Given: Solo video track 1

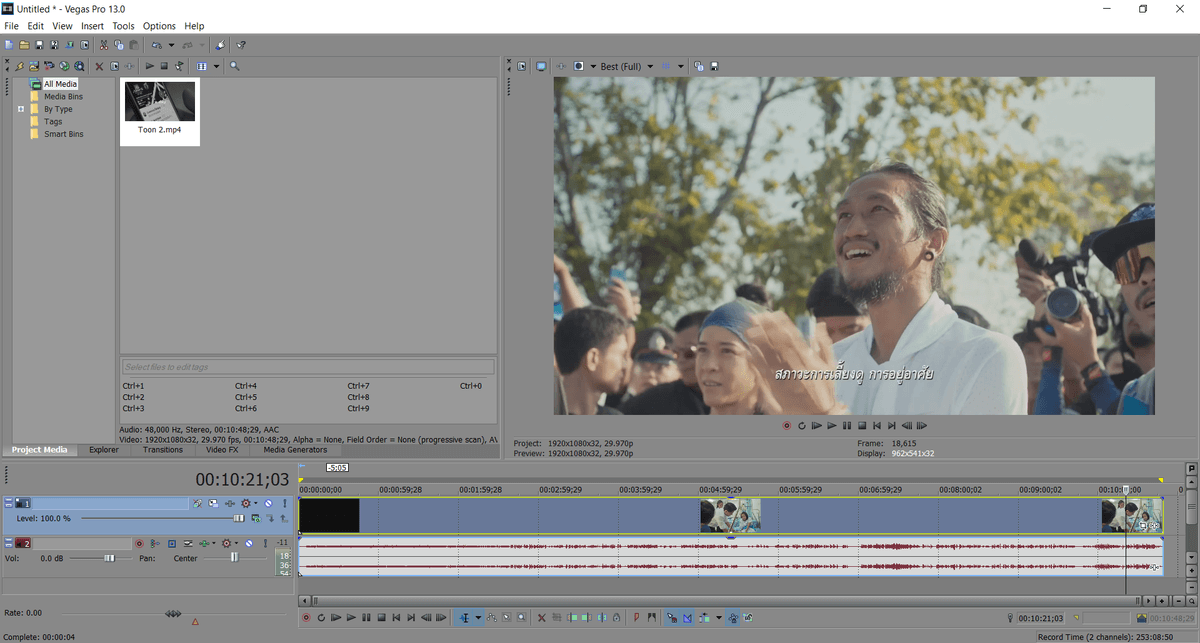Looking at the screenshot, I should click(284, 503).
